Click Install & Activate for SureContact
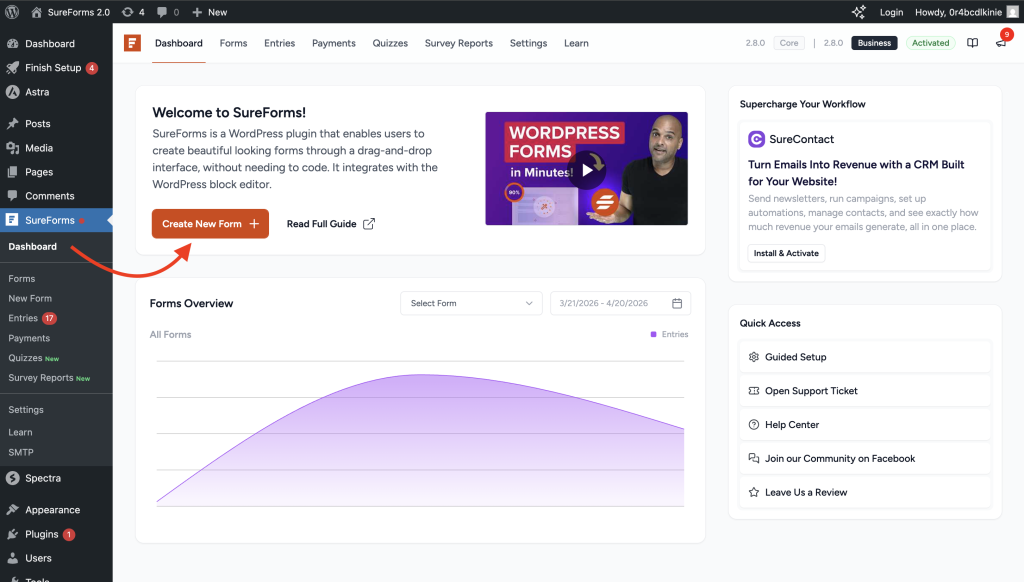This screenshot has height=582, width=1024. (x=786, y=253)
